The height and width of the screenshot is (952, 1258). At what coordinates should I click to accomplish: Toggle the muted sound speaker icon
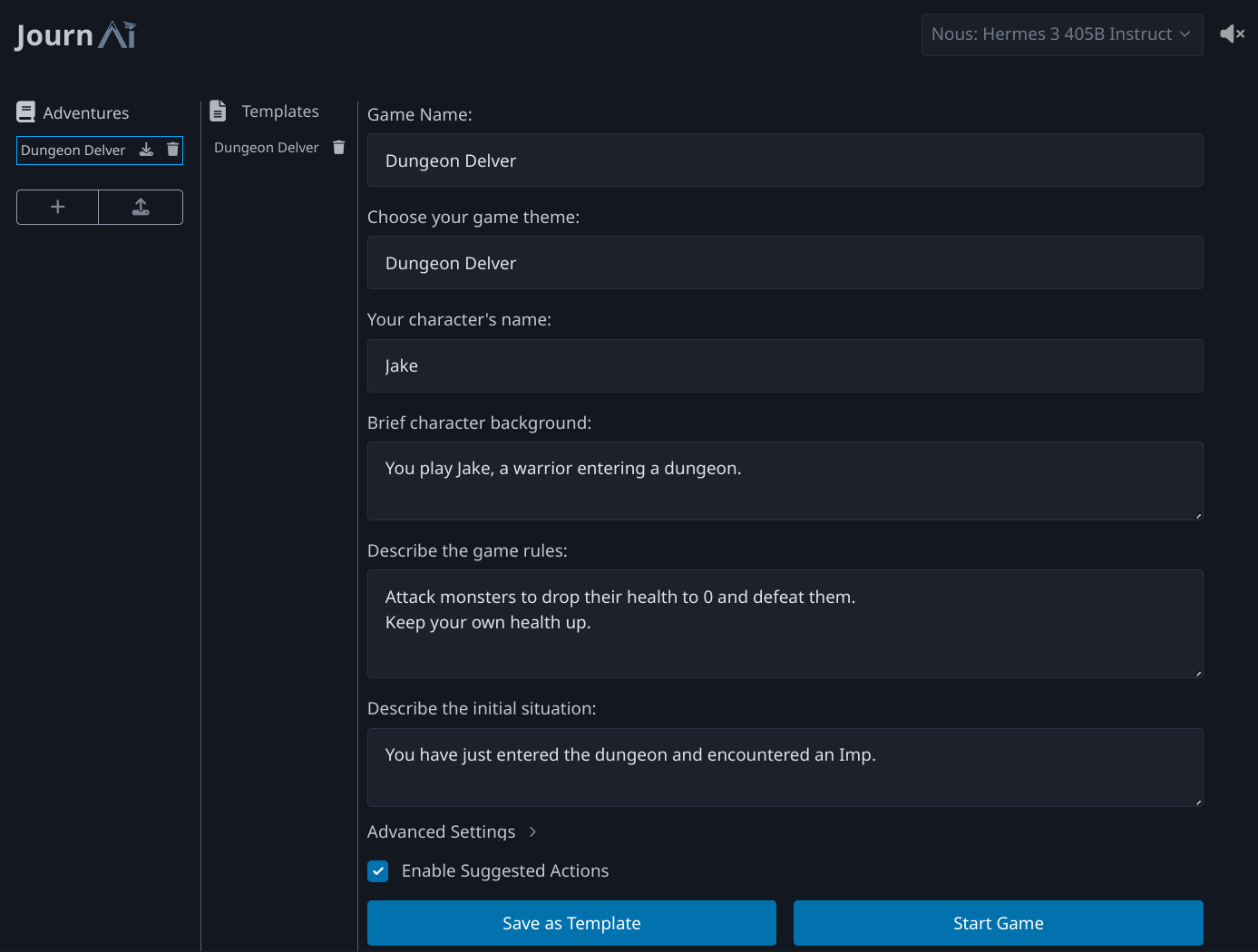click(1232, 34)
